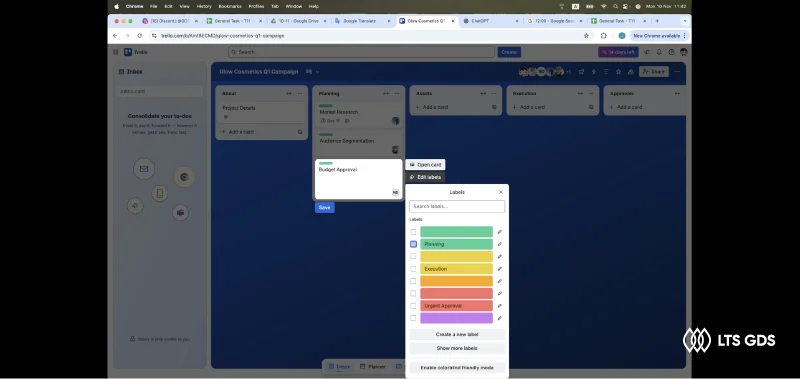Edit the purple label with its pencil icon
This screenshot has height=379, width=800.
[x=500, y=318]
